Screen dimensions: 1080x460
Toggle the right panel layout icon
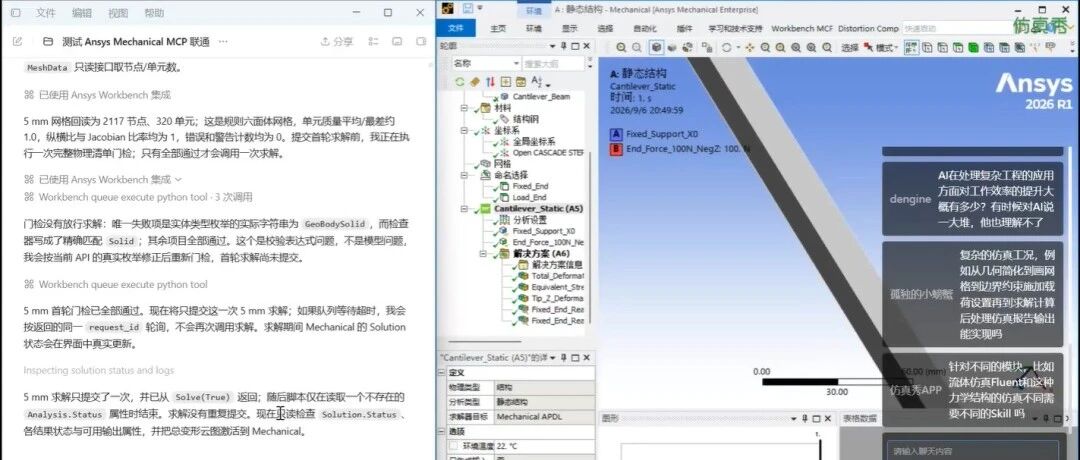coord(420,41)
